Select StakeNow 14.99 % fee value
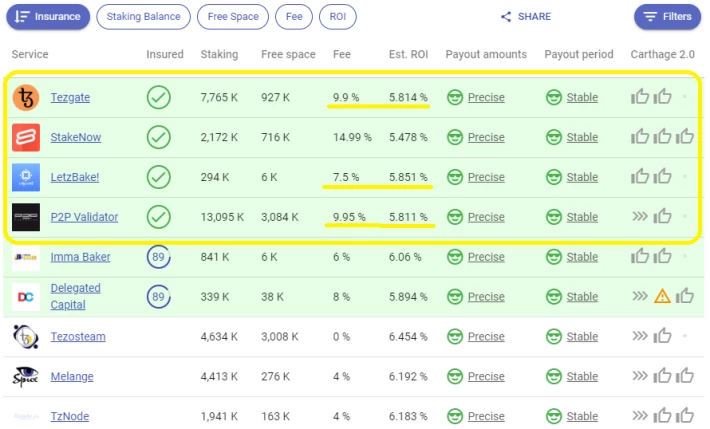 352,137
